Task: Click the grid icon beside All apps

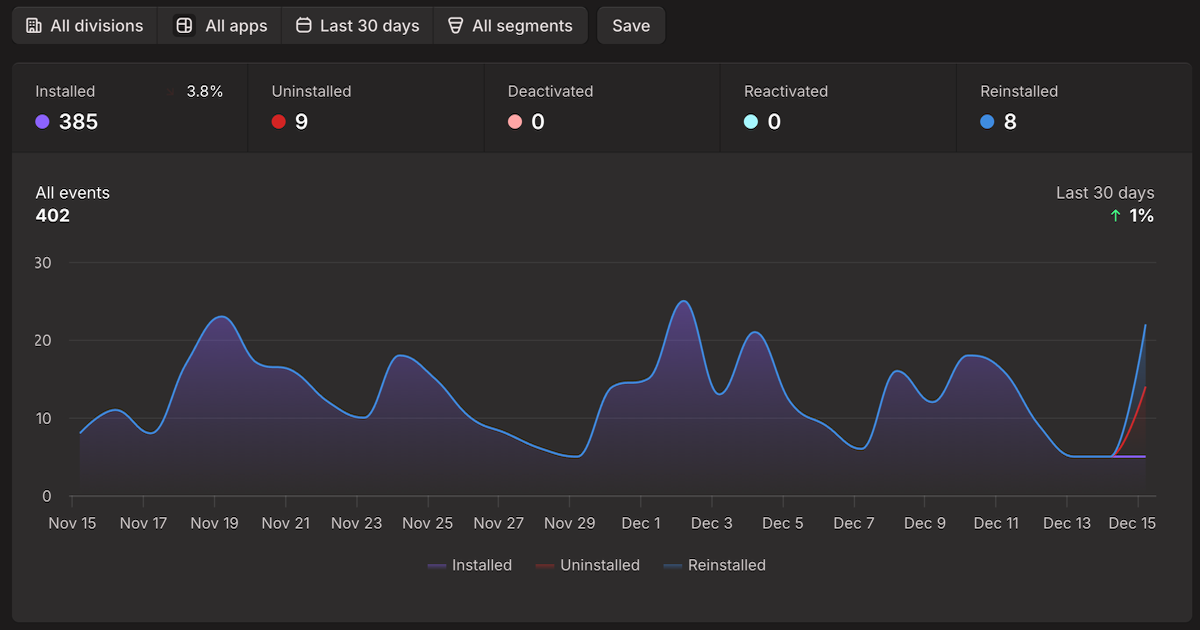Action: click(x=184, y=26)
